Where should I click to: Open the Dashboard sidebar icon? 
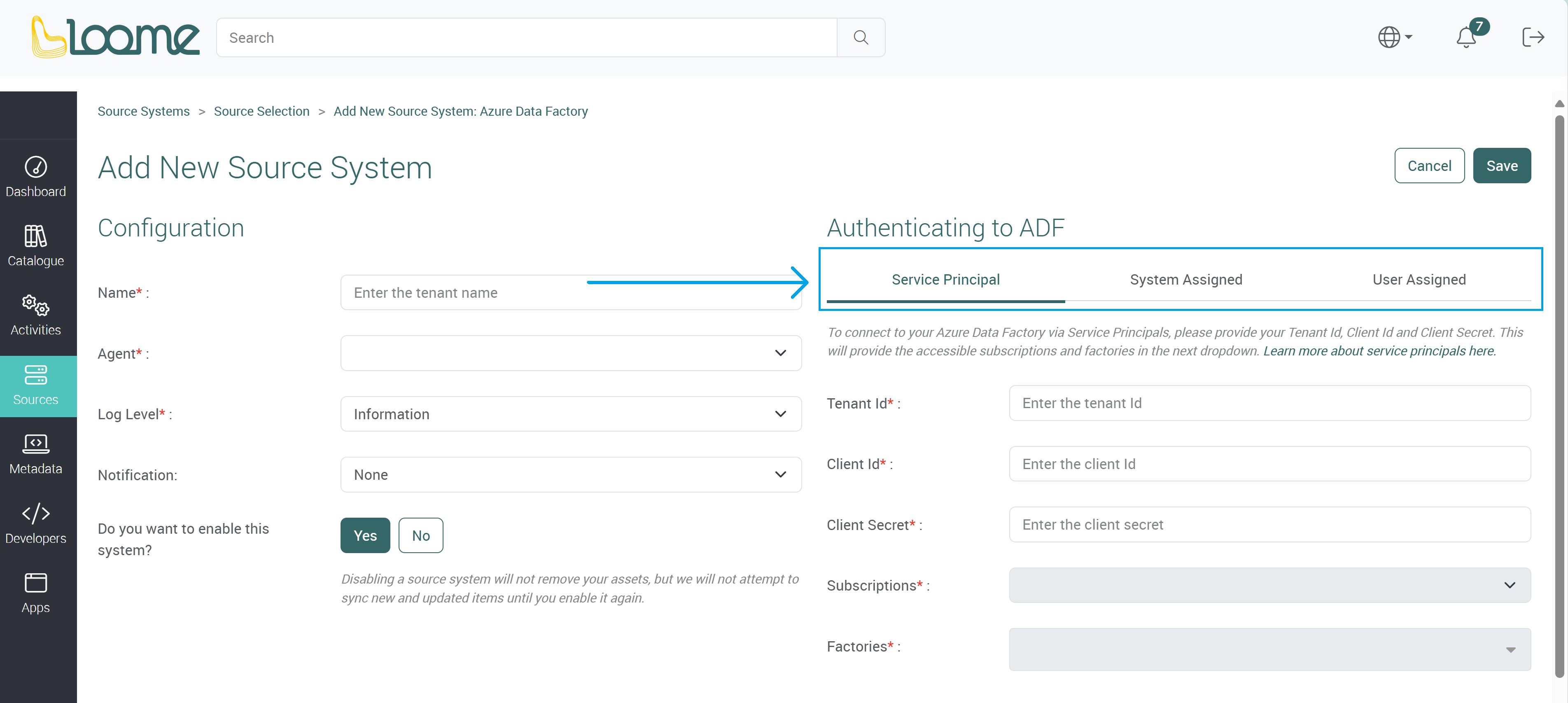click(36, 167)
